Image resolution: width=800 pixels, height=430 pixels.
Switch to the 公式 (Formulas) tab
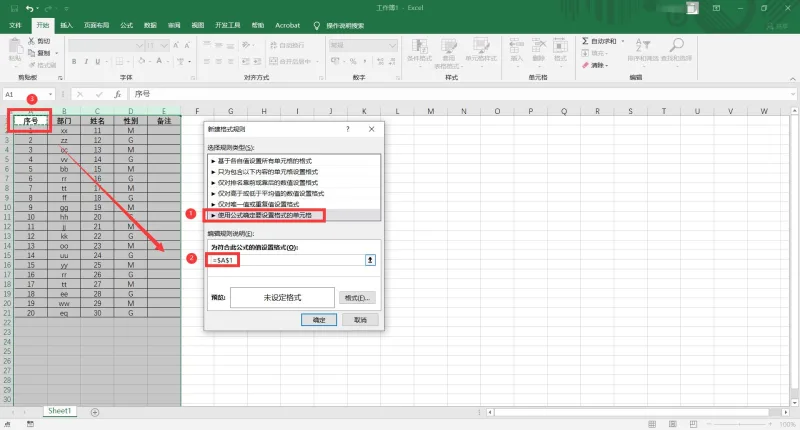pos(126,25)
